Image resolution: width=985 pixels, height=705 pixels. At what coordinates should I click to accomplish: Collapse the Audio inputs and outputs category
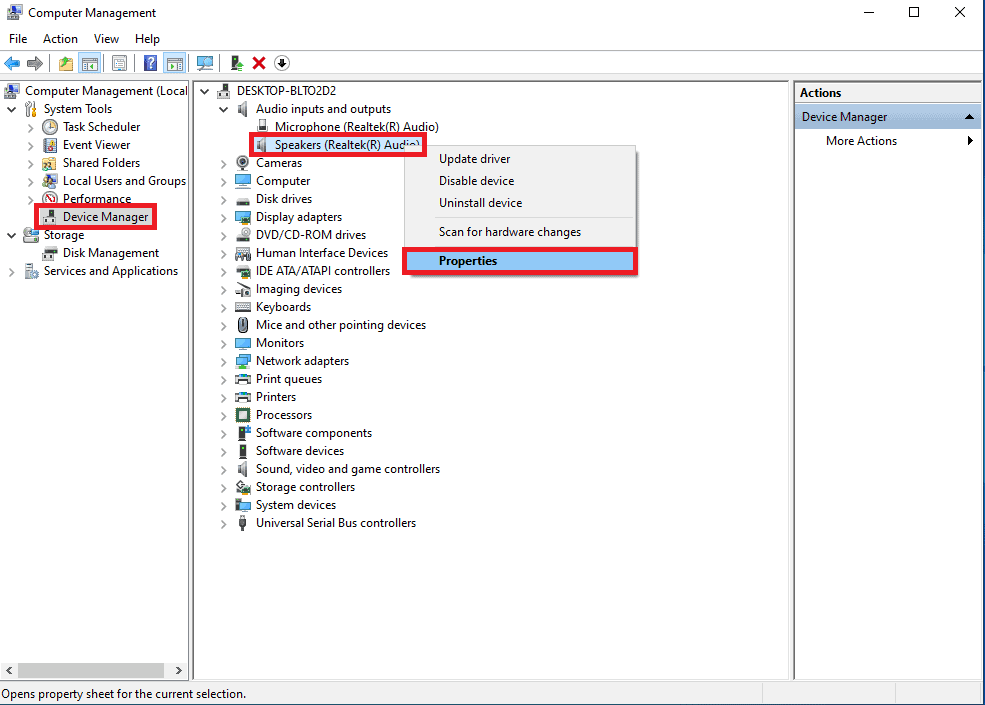[x=223, y=108]
